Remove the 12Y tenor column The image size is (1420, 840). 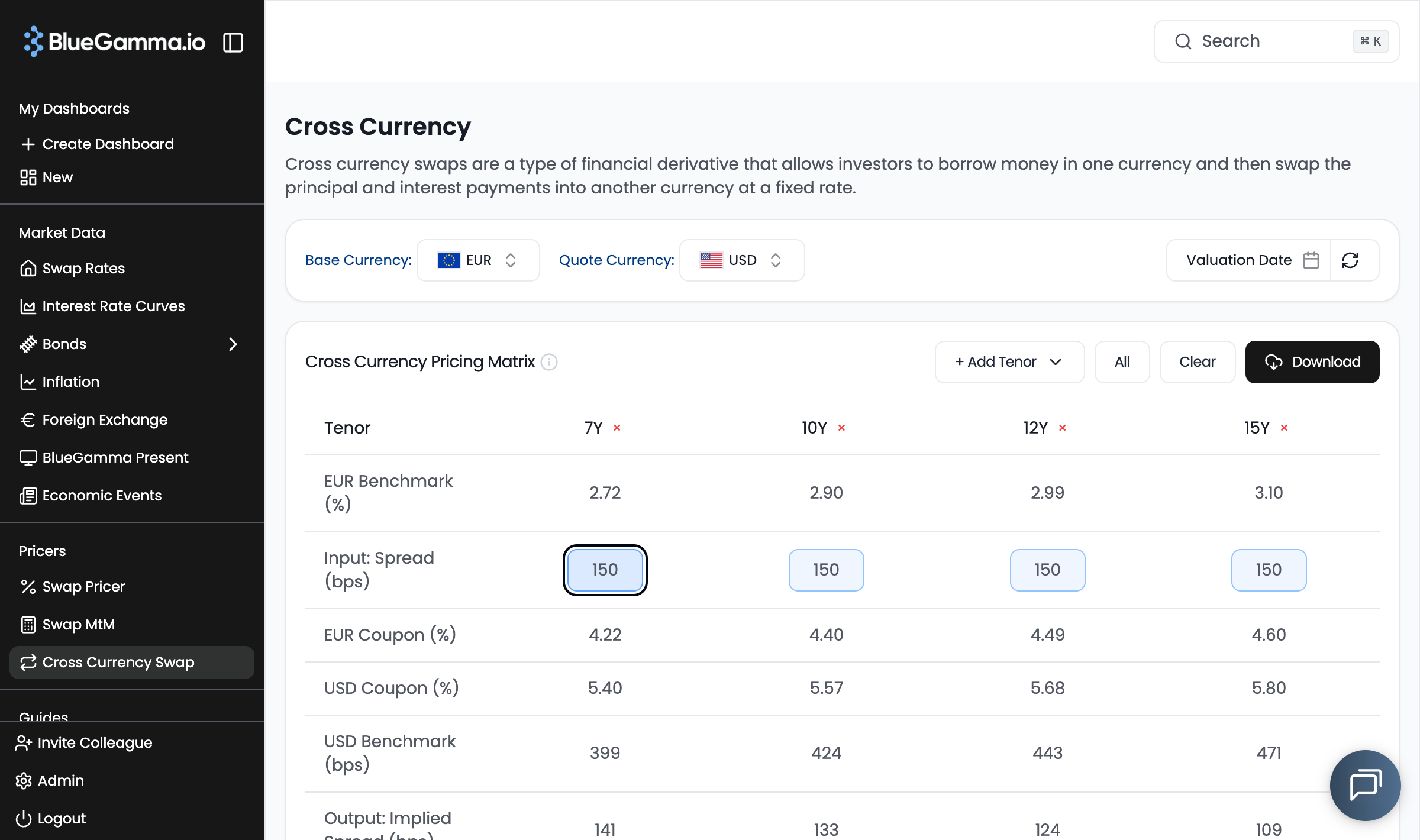point(1063,427)
